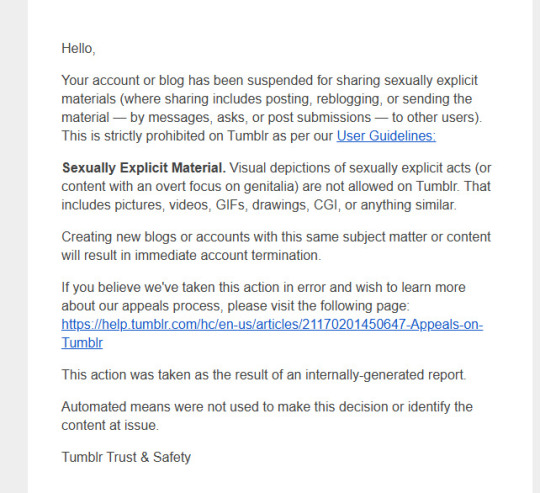Click the "Your account or blog has been suspended" line
Viewport: 540px width, 493px height.
[269, 81]
